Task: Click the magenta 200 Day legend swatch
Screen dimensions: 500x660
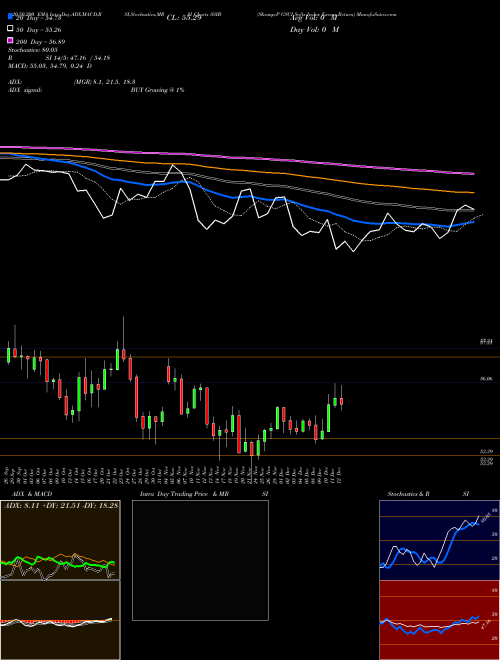Action: click(10, 40)
